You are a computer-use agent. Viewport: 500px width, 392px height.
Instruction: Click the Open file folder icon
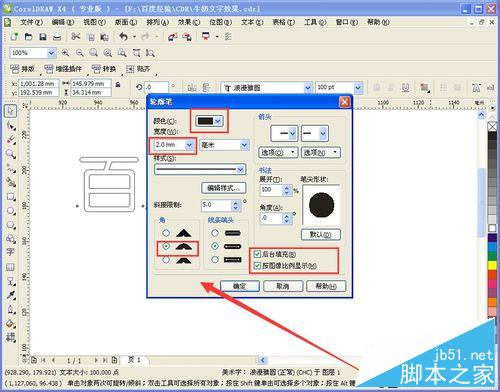coord(29,37)
